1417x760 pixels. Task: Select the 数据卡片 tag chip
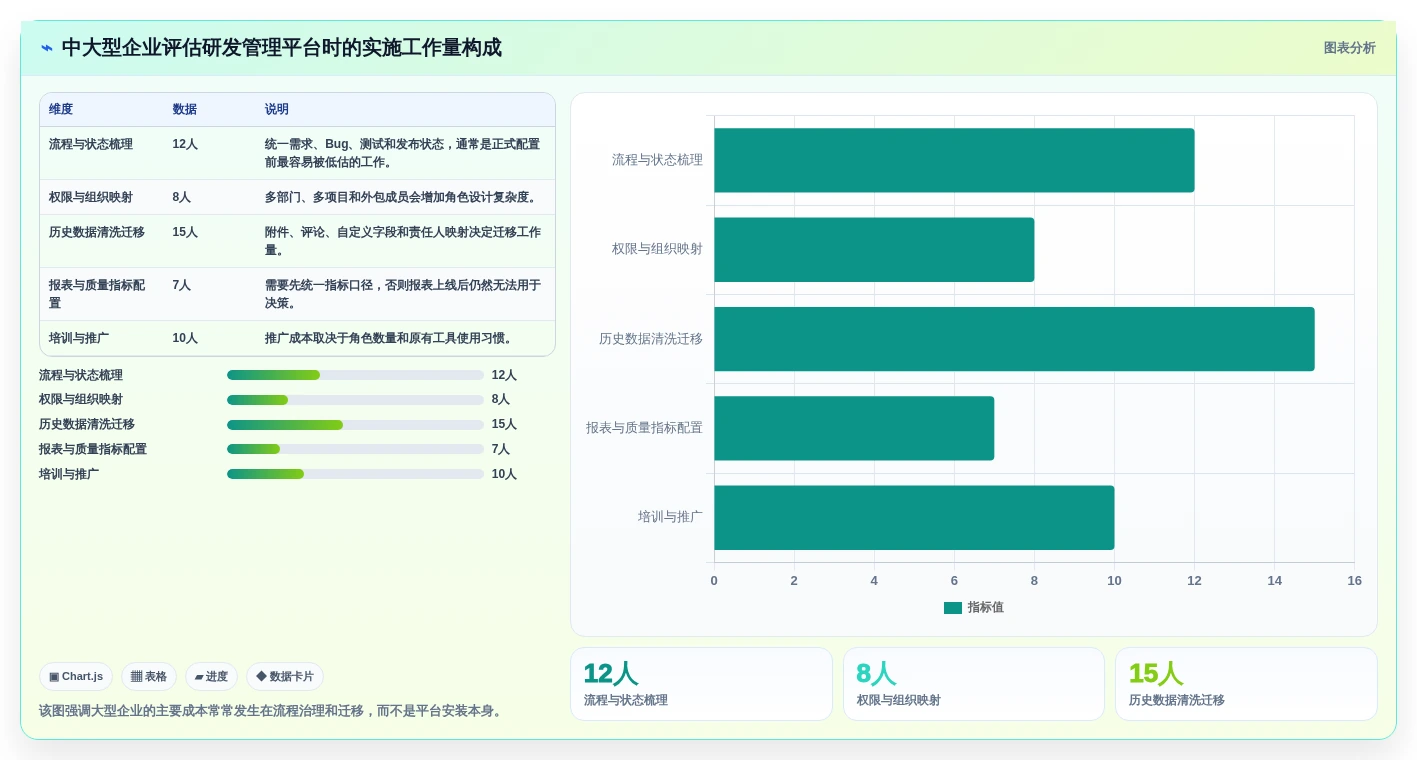pyautogui.click(x=285, y=677)
